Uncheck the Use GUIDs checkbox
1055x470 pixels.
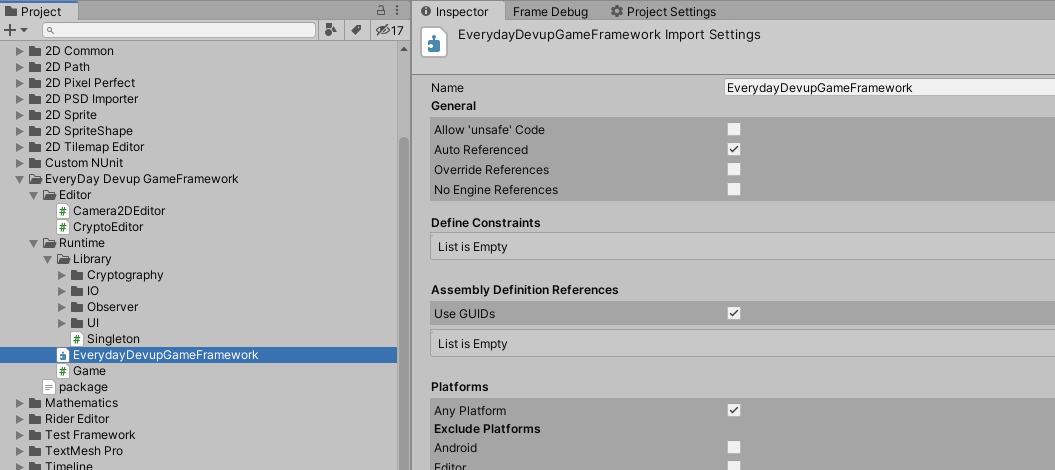[734, 313]
